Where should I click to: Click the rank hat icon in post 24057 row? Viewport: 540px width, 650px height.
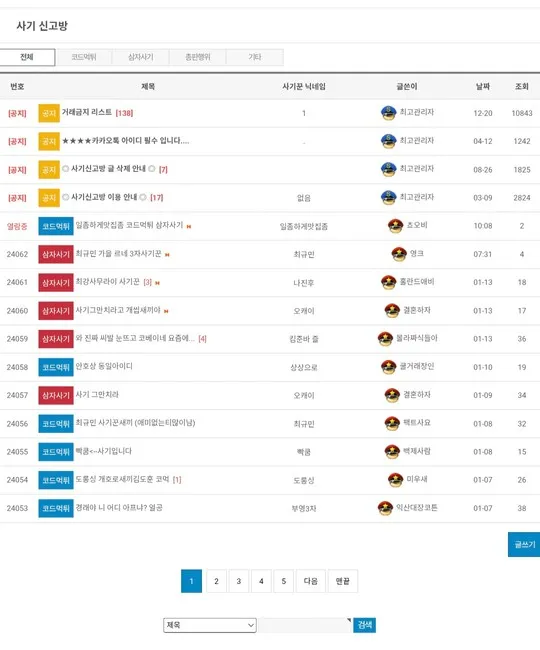coord(392,395)
